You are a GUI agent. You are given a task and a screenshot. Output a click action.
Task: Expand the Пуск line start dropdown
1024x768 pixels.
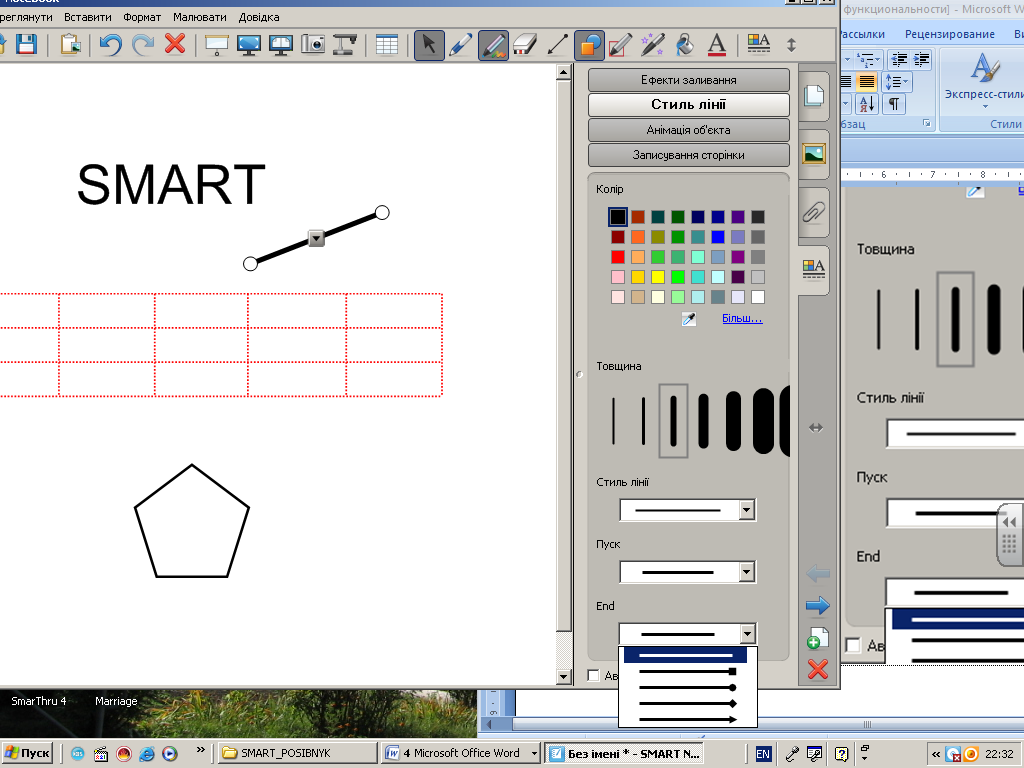pos(747,572)
